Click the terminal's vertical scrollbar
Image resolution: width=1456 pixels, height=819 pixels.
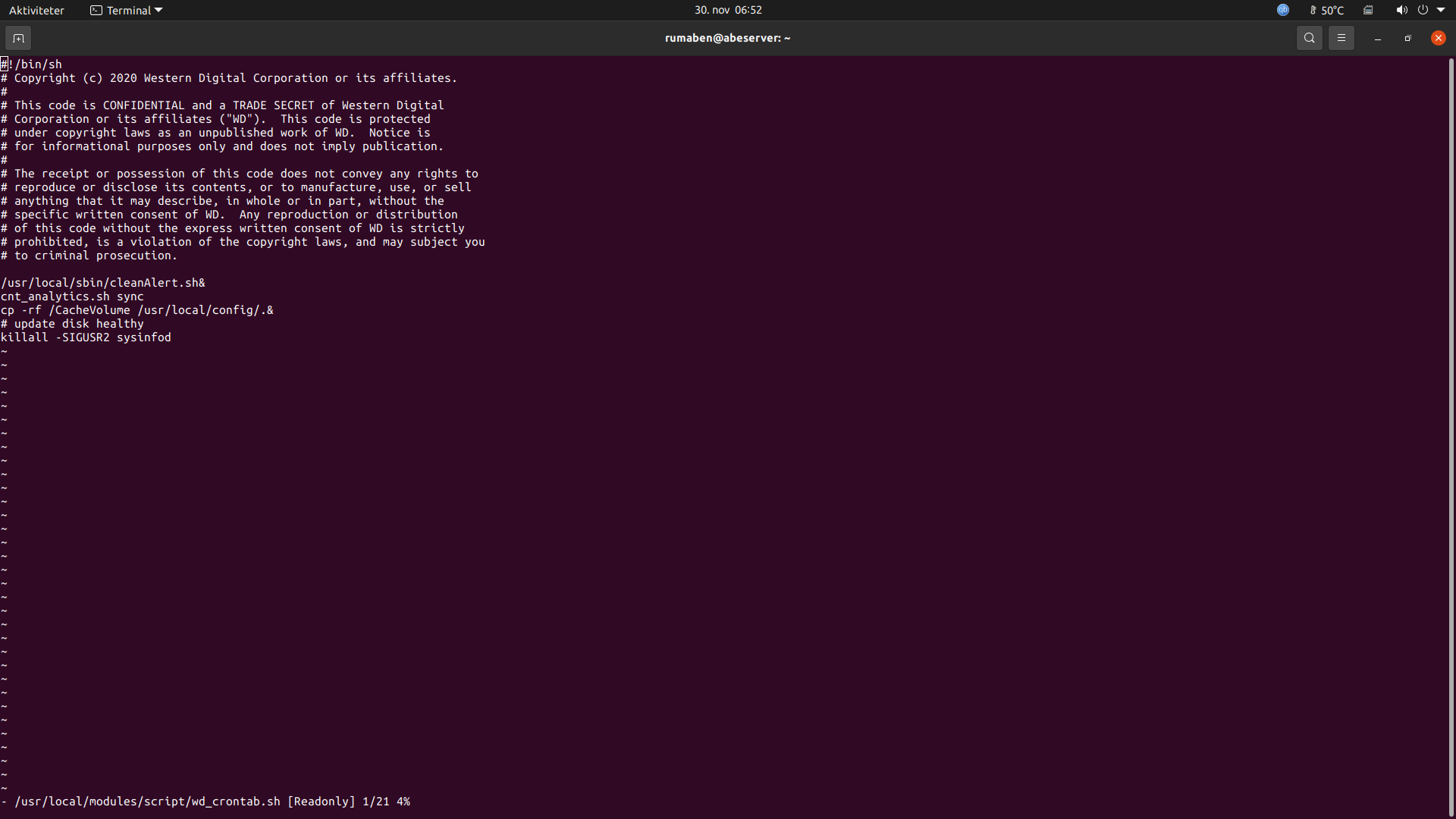pyautogui.click(x=1451, y=425)
